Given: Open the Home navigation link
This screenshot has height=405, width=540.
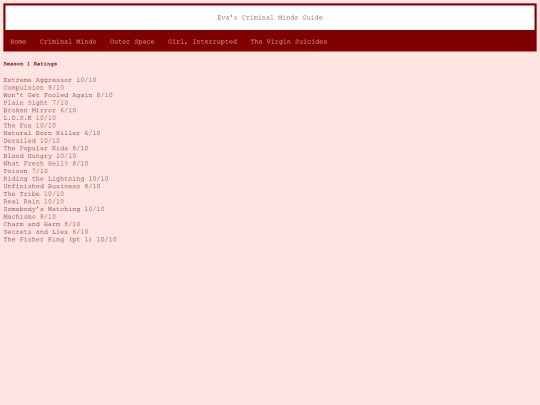Looking at the screenshot, I should [x=18, y=42].
